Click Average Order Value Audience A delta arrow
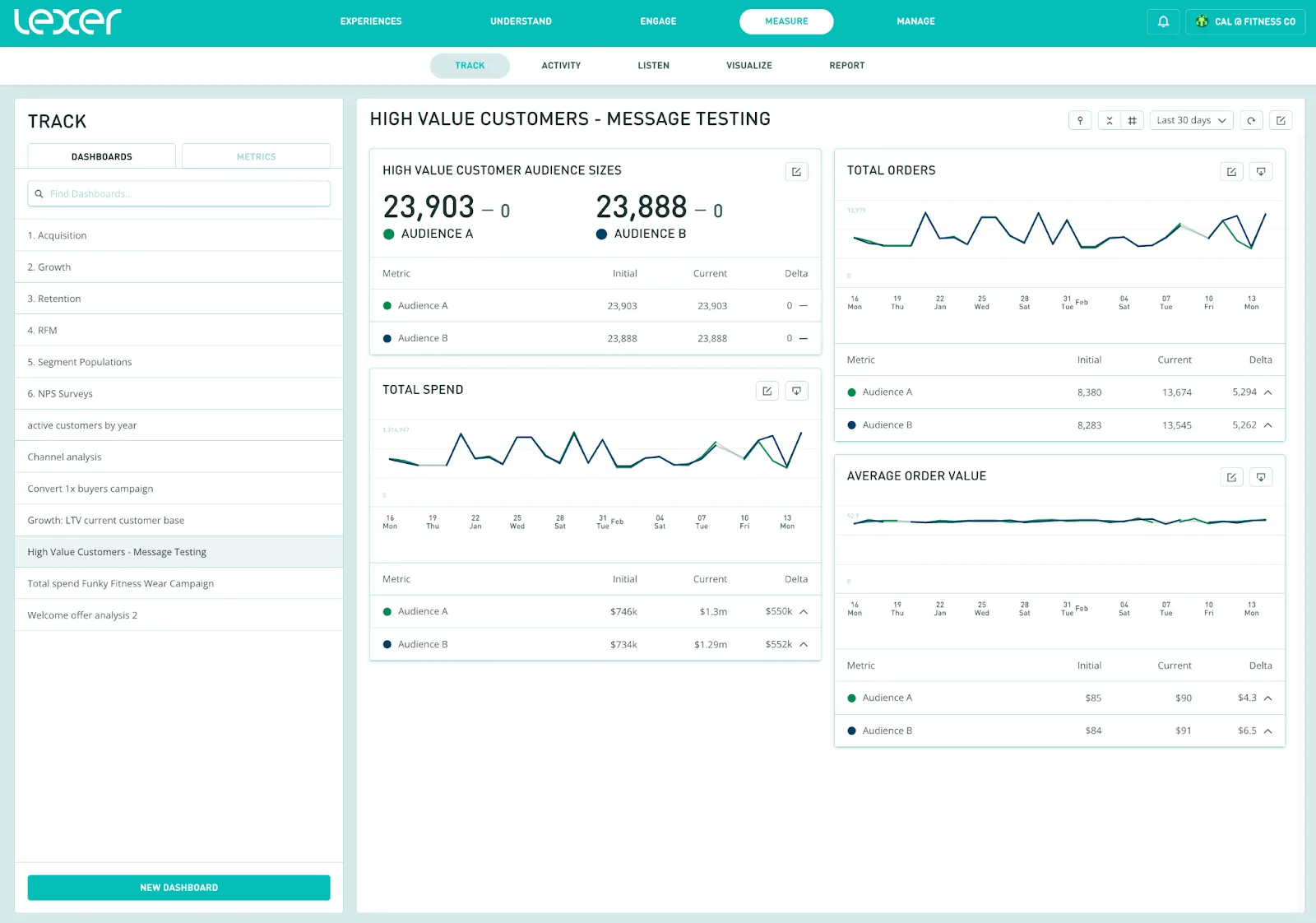The height and width of the screenshot is (923, 1316). 1268,698
